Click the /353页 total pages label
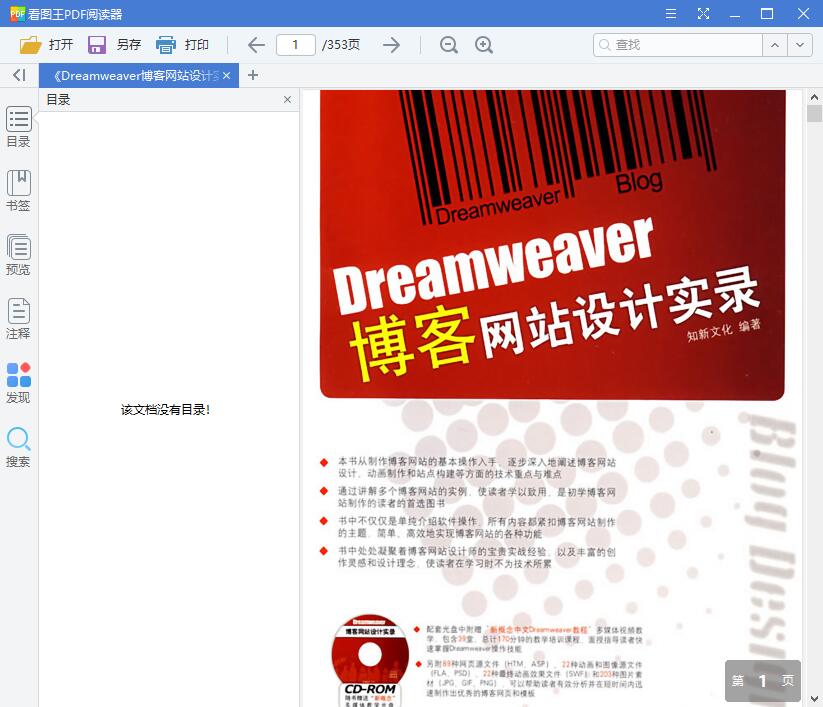 click(x=341, y=45)
